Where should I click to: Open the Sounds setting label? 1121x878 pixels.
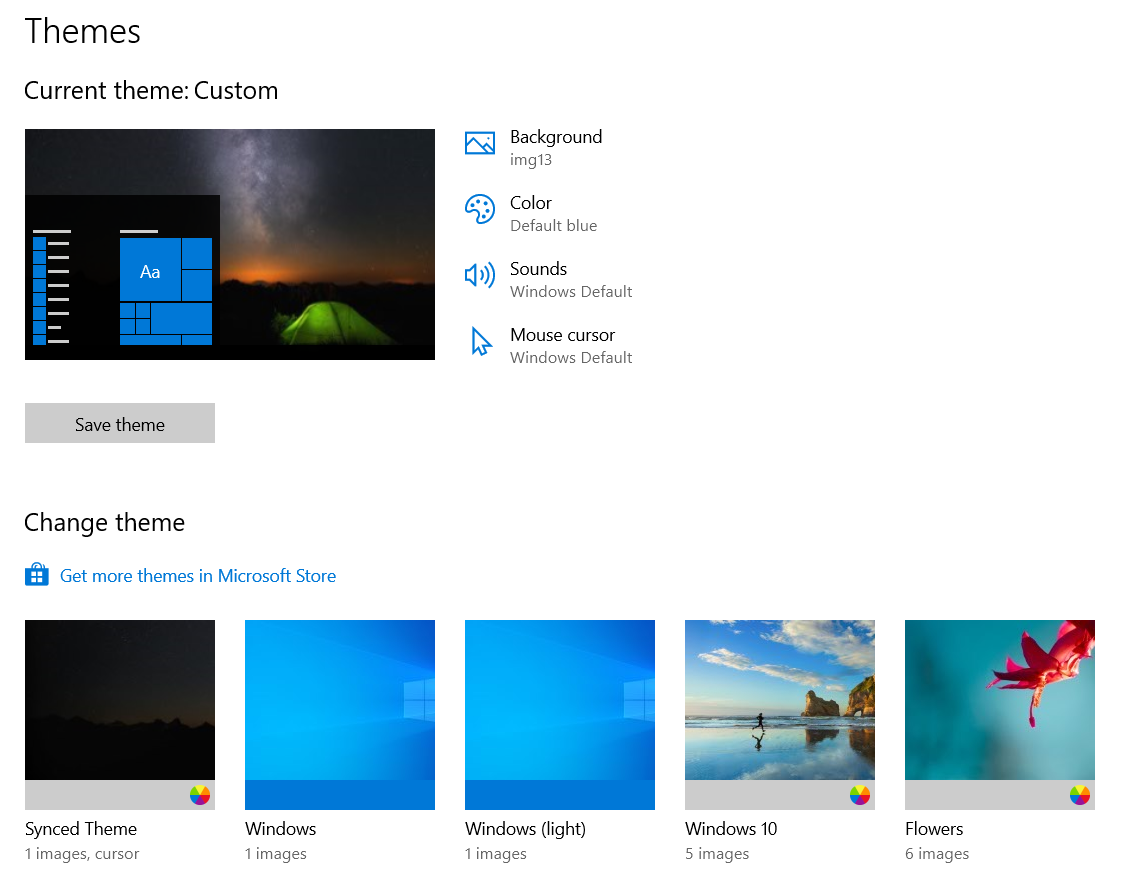pyautogui.click(x=538, y=269)
